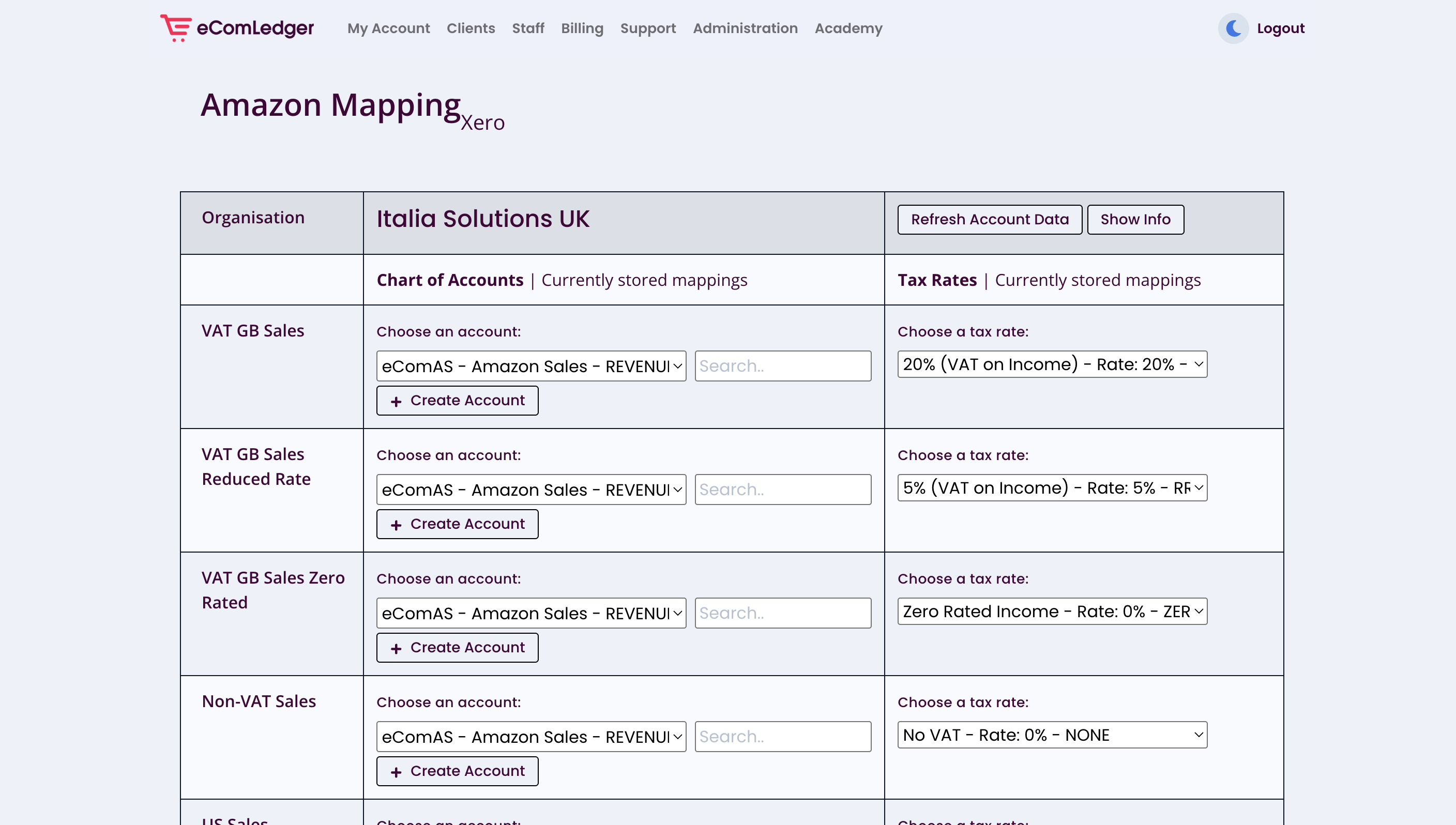1456x825 pixels.
Task: Open VAT GB Sales tax rate dropdown
Action: pos(1051,364)
